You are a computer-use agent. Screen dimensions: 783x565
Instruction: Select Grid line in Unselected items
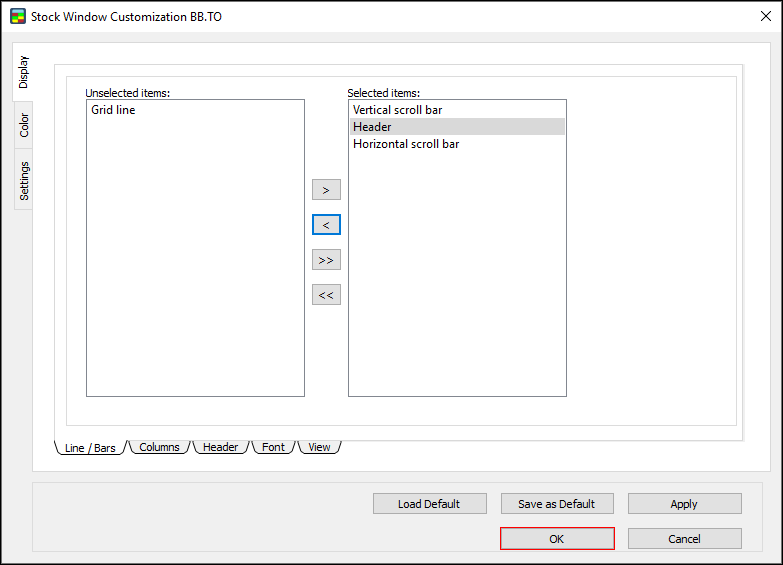click(113, 110)
